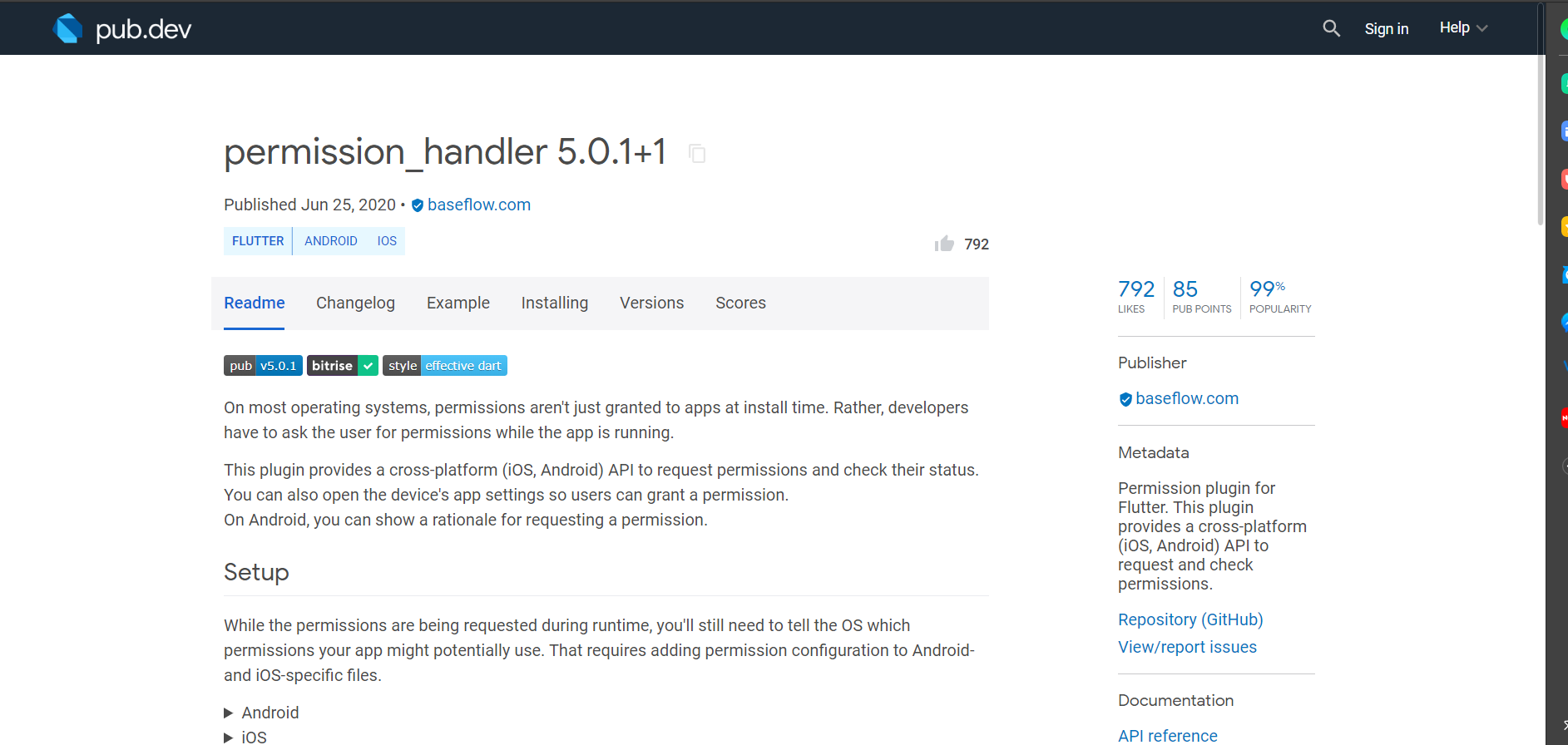Screen dimensions: 1568x745
Task: Click the pub.dev site title text
Action: coord(144,29)
